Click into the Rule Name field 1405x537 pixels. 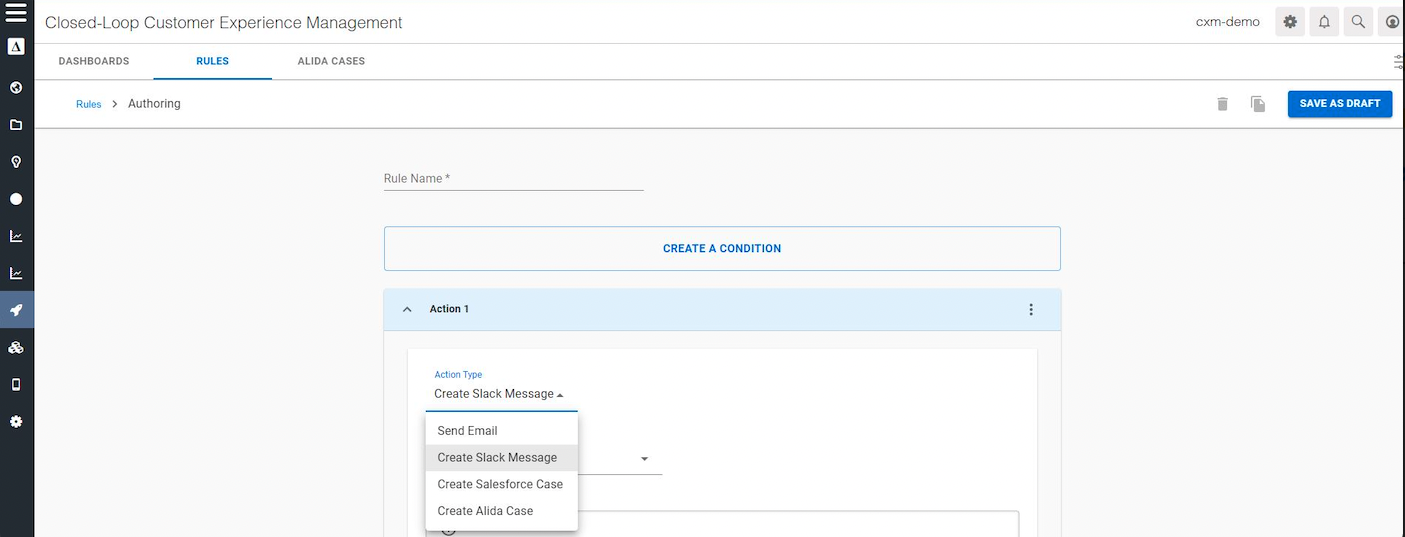click(x=513, y=179)
